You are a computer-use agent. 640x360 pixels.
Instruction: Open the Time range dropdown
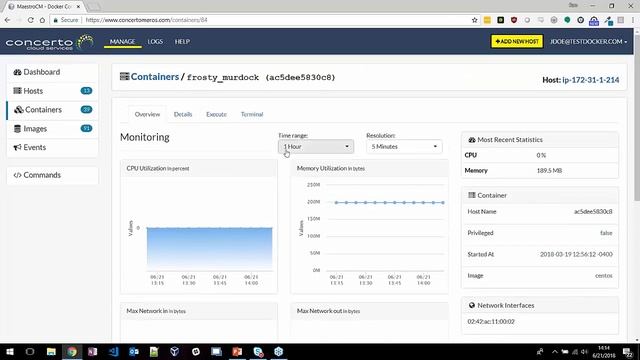point(316,147)
